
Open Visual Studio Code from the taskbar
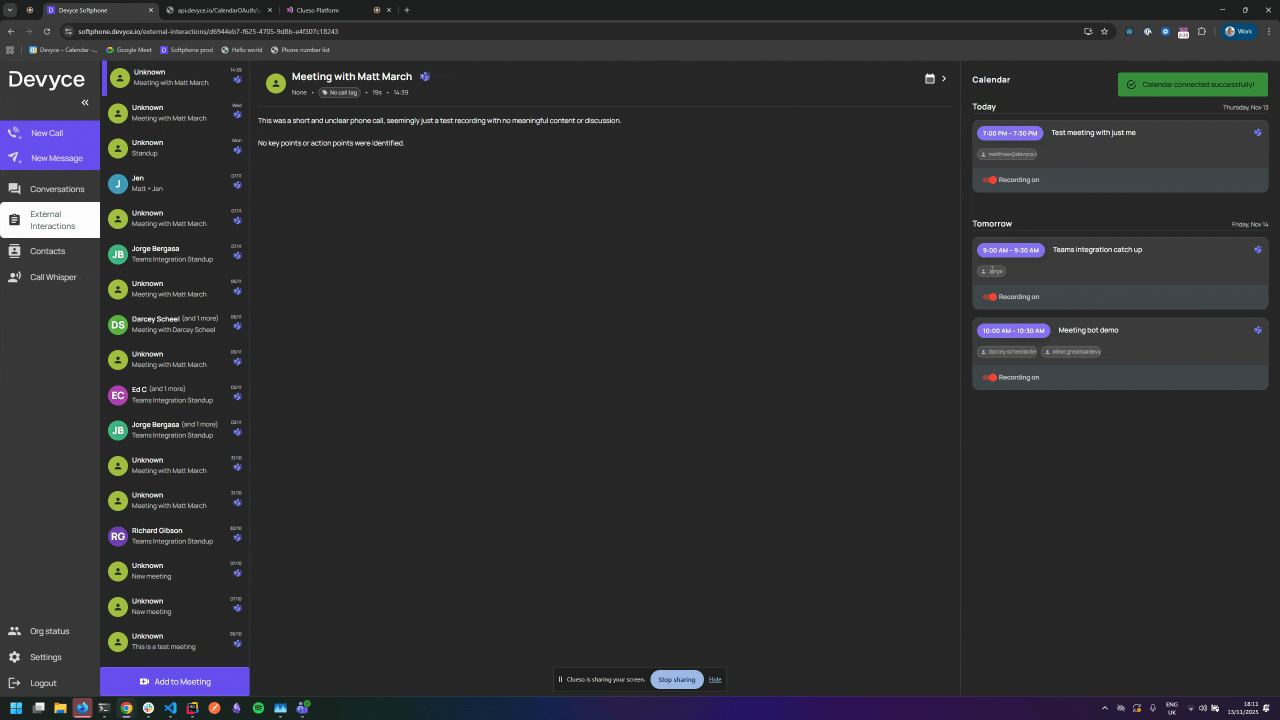point(170,708)
